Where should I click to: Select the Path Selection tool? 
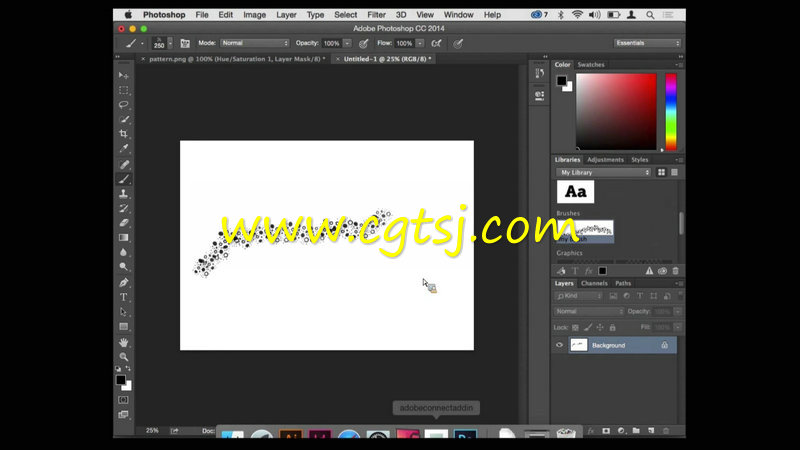tap(123, 312)
